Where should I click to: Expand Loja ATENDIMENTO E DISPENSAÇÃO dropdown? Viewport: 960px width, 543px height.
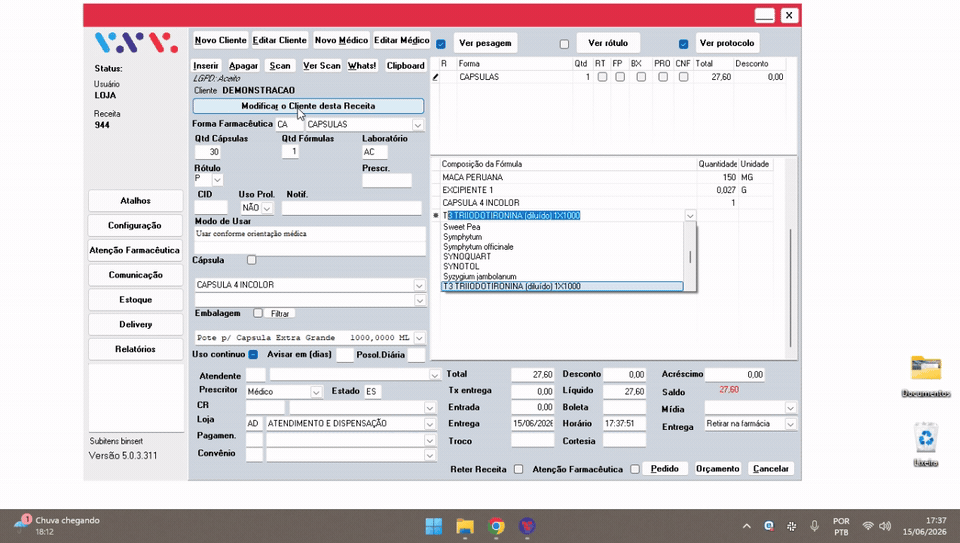tap(430, 424)
